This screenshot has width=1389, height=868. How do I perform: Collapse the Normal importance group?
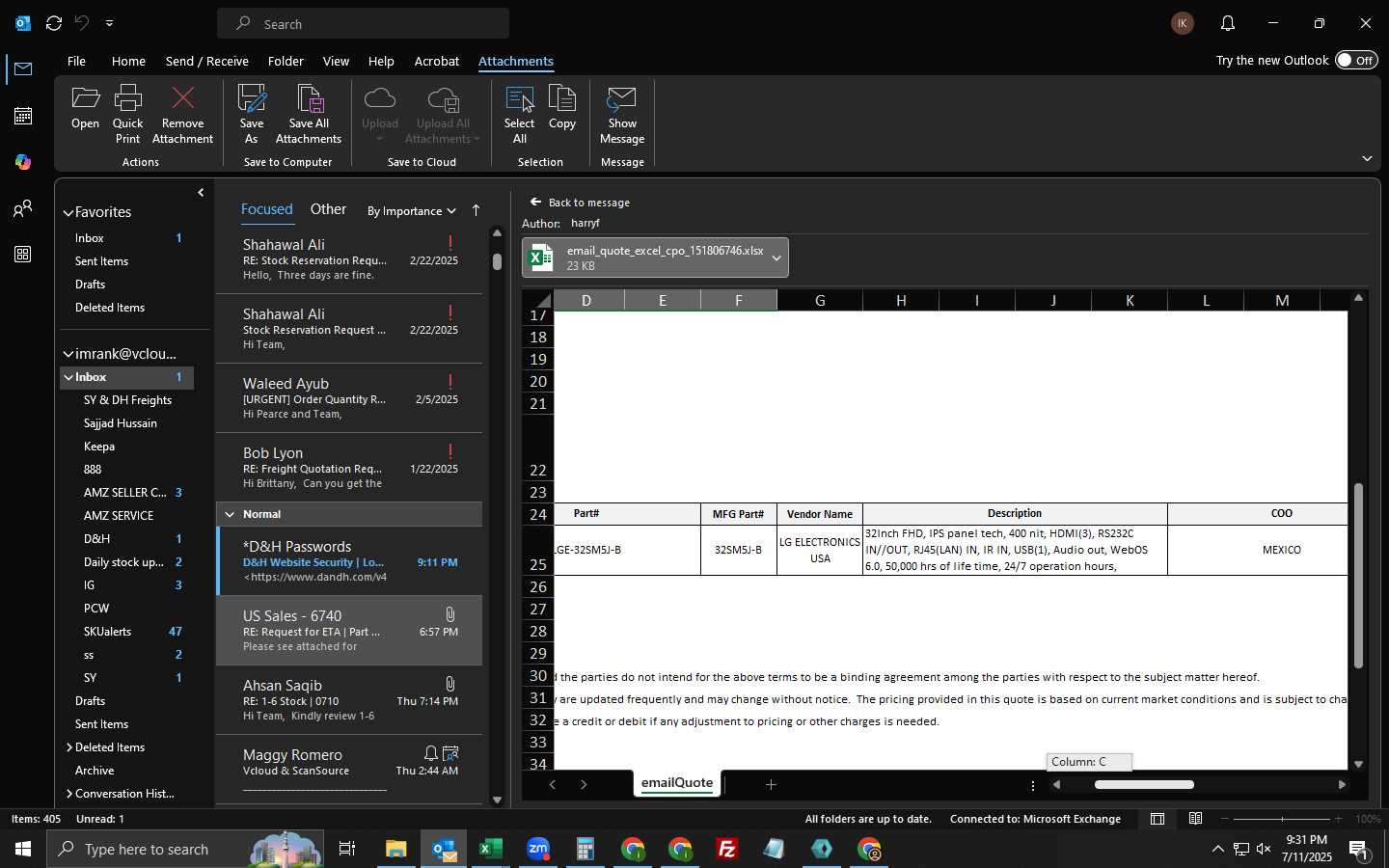click(230, 514)
